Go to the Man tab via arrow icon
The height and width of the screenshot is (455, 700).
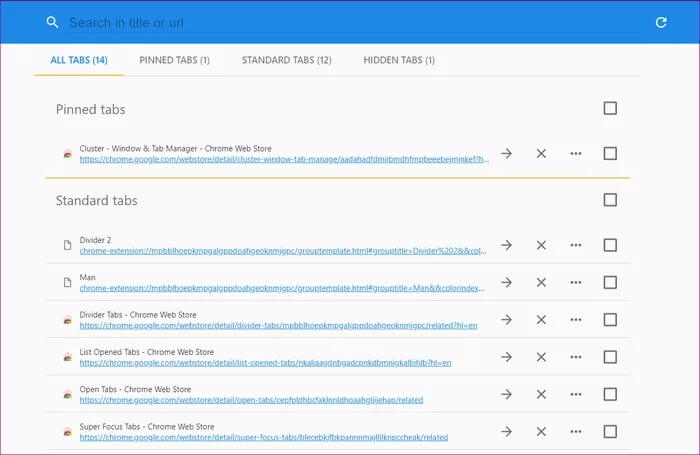click(506, 282)
